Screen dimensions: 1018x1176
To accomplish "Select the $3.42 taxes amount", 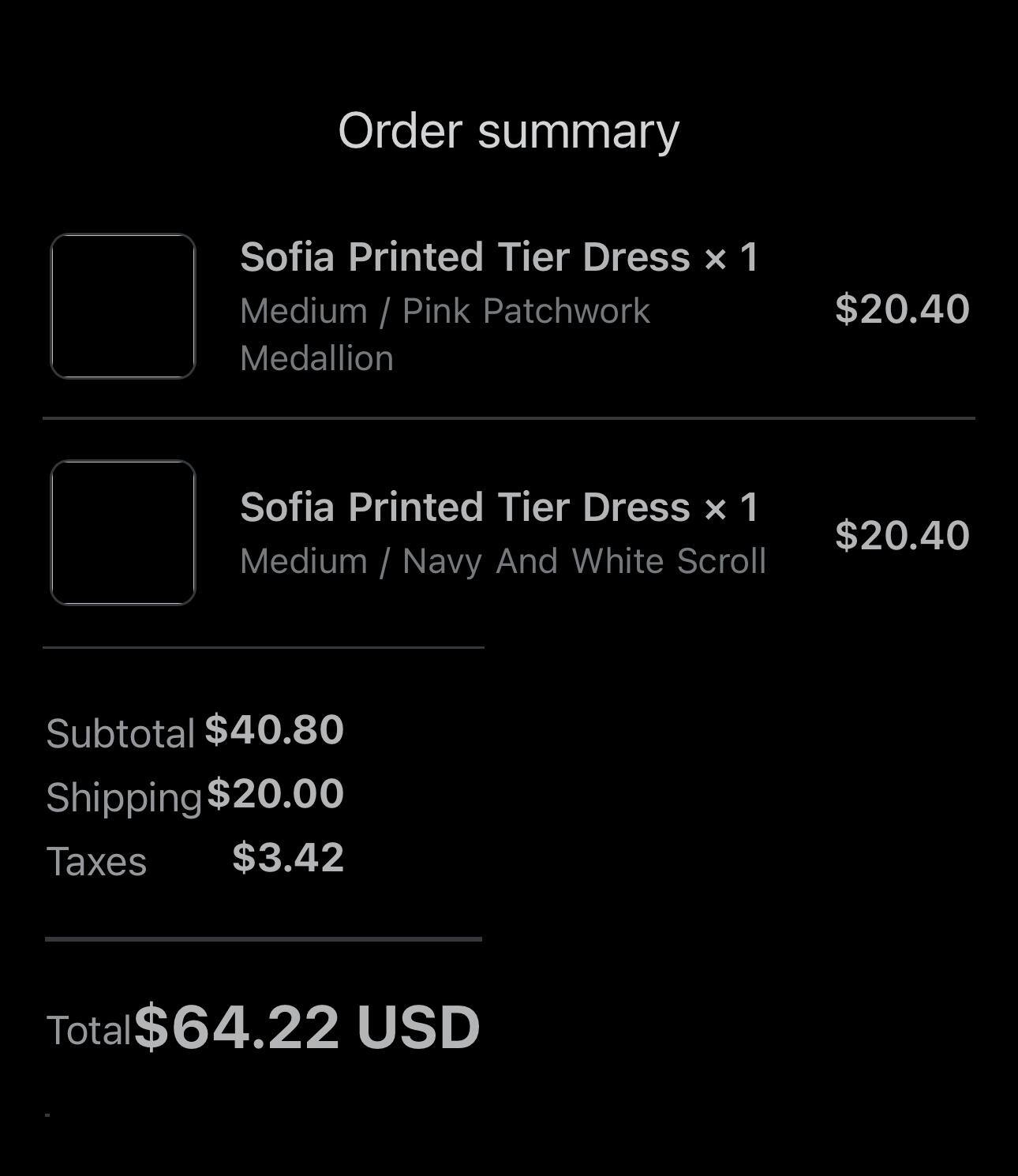I will coord(288,858).
